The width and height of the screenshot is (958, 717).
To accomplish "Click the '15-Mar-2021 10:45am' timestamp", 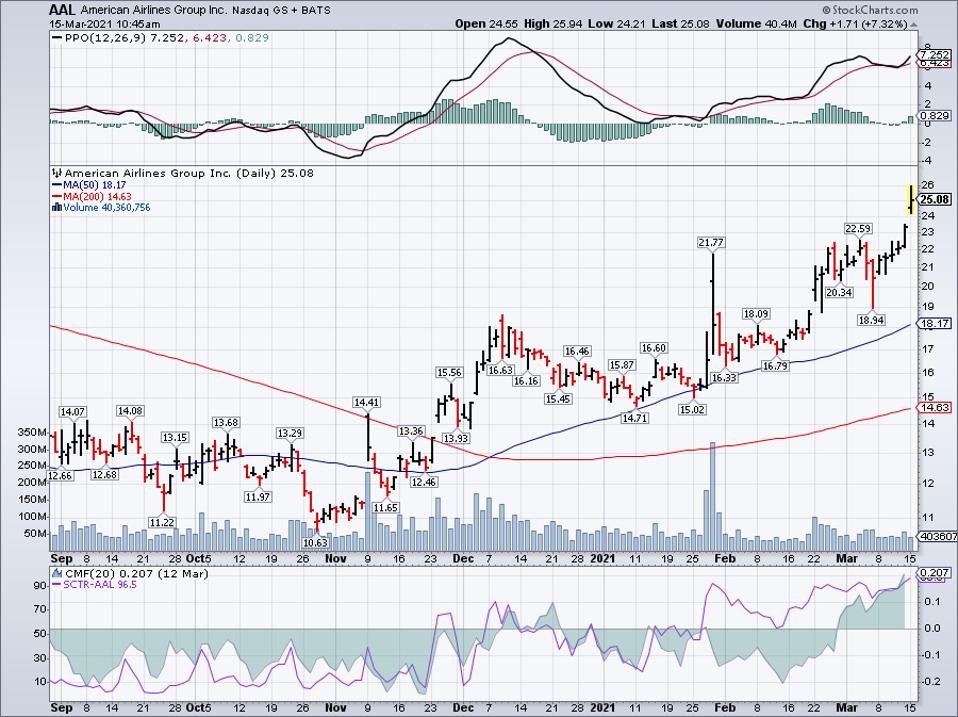I will (x=105, y=24).
